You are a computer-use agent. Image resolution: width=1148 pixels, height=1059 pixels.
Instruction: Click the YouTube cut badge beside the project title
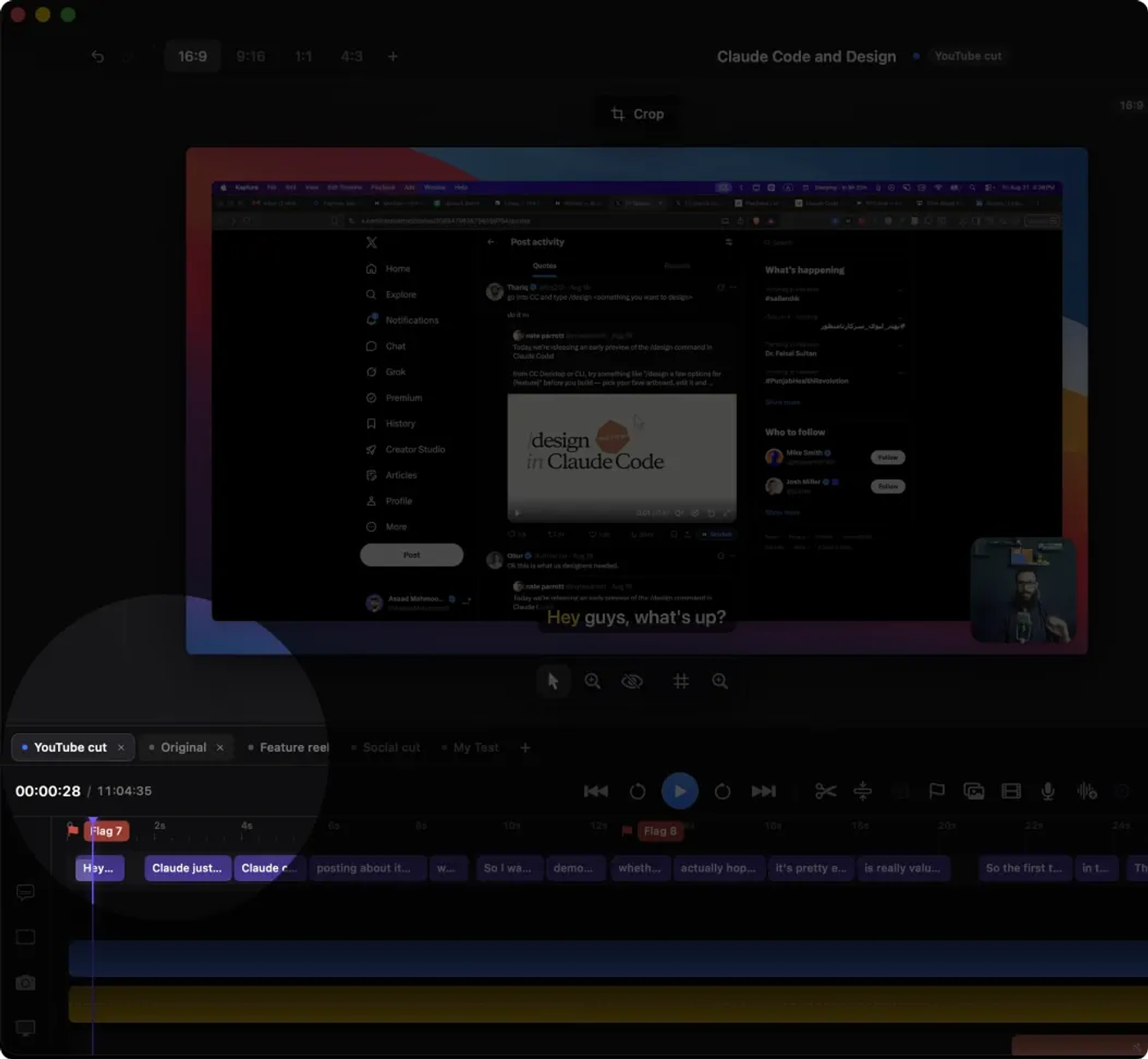pos(968,56)
